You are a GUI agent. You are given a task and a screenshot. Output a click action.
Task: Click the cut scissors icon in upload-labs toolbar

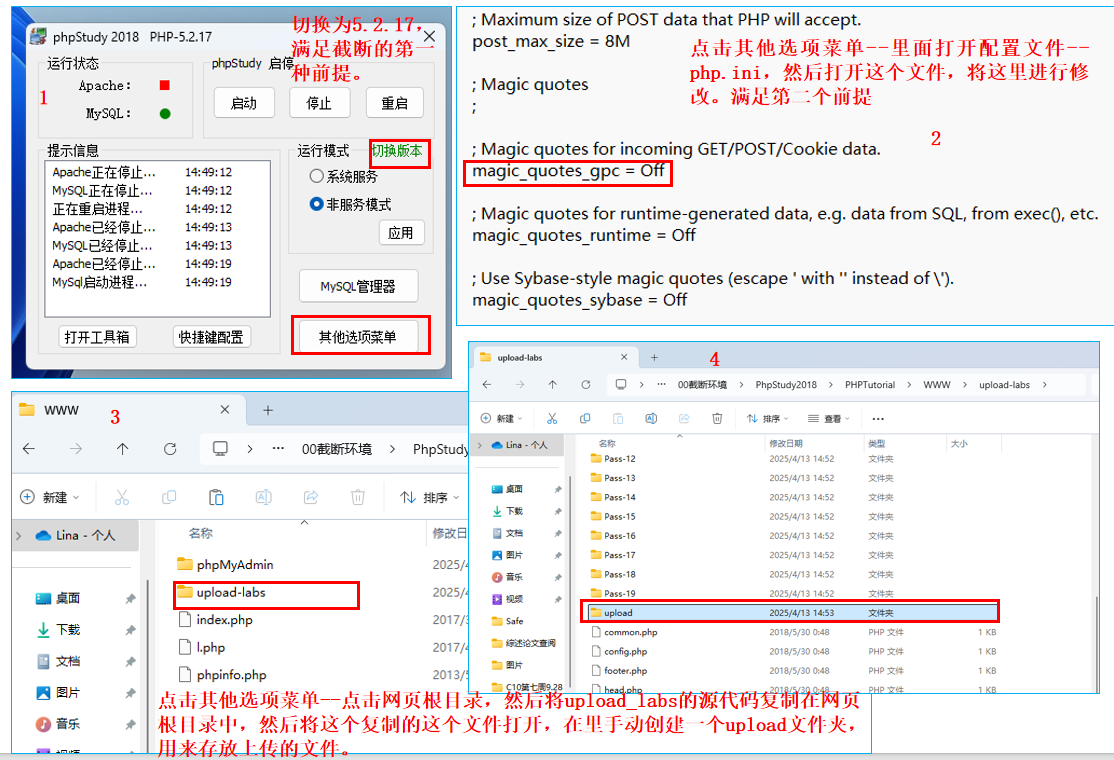552,418
